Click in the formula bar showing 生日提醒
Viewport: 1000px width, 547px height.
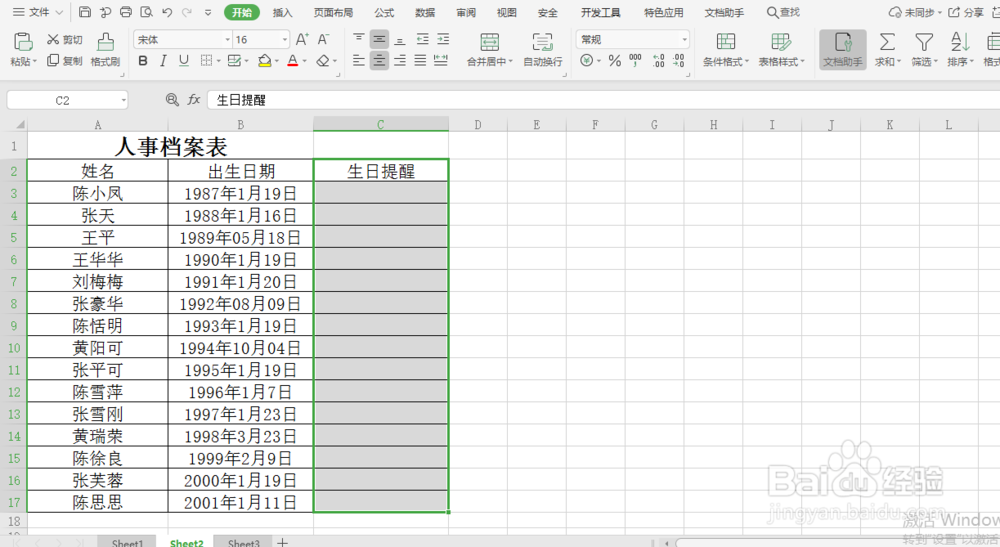(603, 100)
